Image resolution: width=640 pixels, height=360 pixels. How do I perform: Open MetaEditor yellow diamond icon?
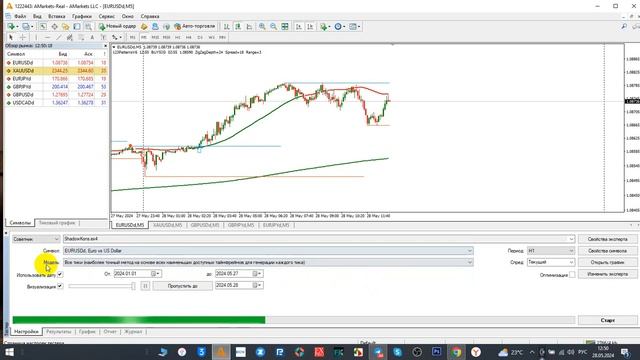[x=144, y=27]
